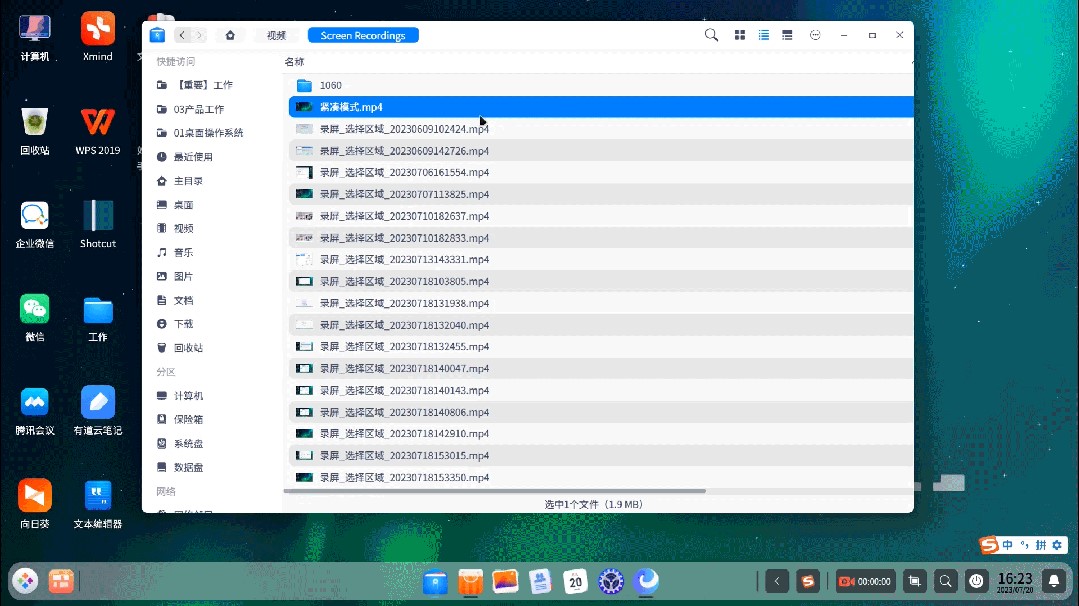Viewport: 1079px width, 606px height.
Task: Click the 名称 column header to sort
Action: click(x=295, y=62)
